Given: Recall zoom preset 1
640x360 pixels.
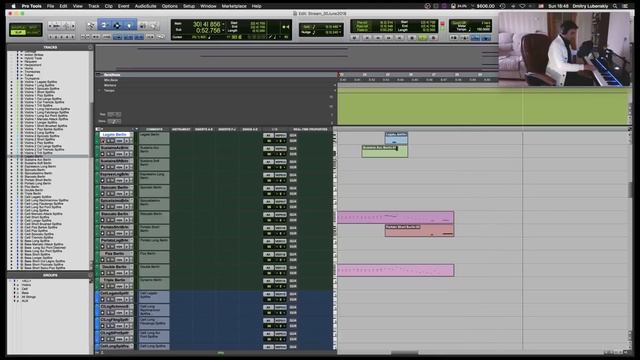Looking at the screenshot, I should [x=50, y=36].
